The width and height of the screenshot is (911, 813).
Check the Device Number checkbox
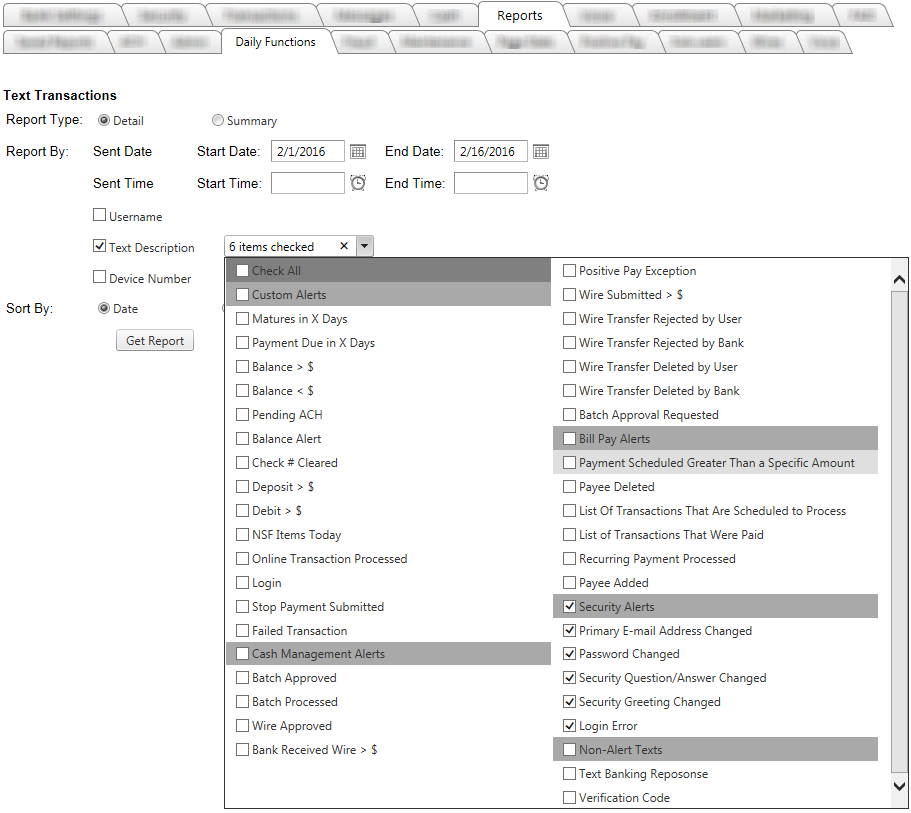click(x=99, y=277)
